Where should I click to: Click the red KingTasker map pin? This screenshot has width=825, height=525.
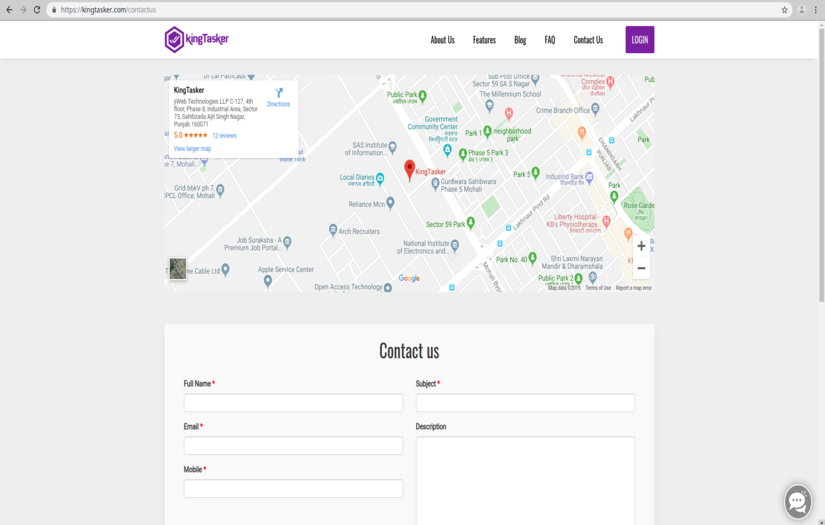[x=409, y=170]
